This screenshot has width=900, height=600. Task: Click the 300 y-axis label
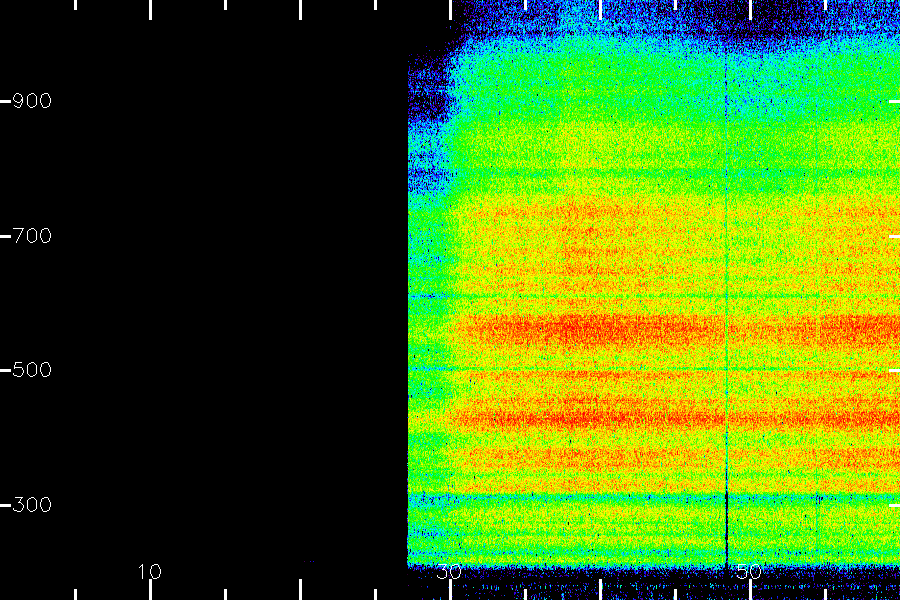pyautogui.click(x=32, y=505)
